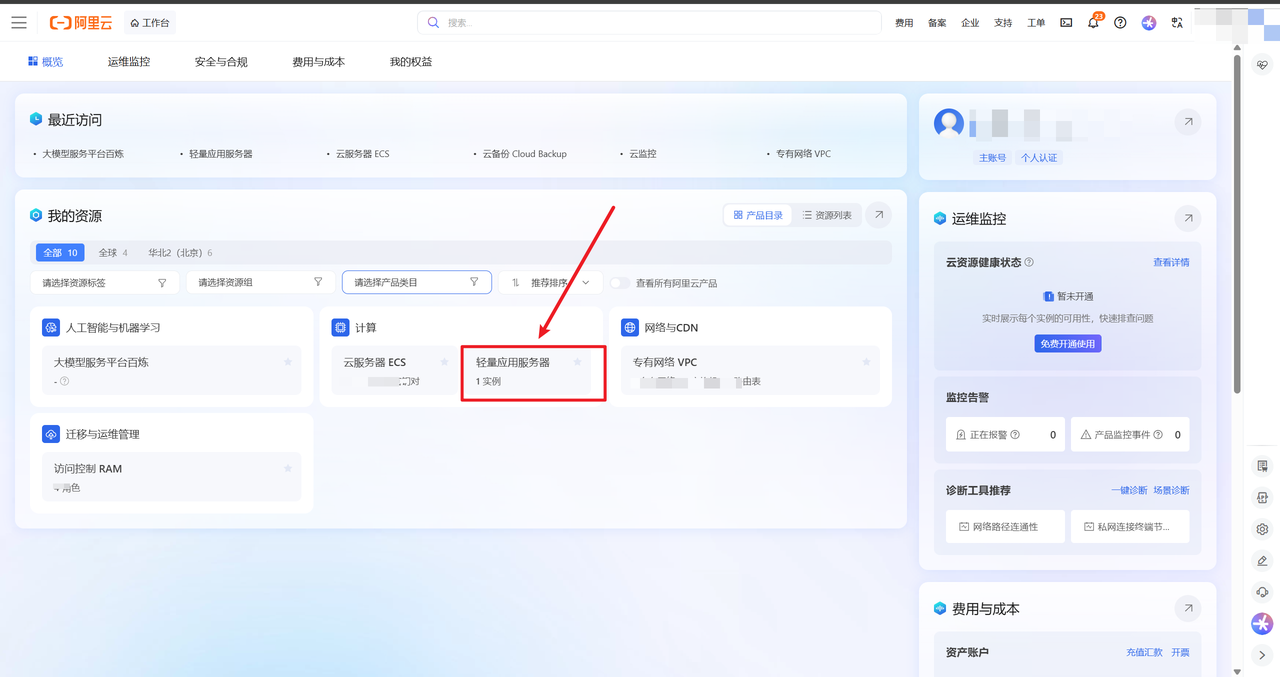Open the hamburger navigation menu
The height and width of the screenshot is (677, 1280).
(19, 22)
